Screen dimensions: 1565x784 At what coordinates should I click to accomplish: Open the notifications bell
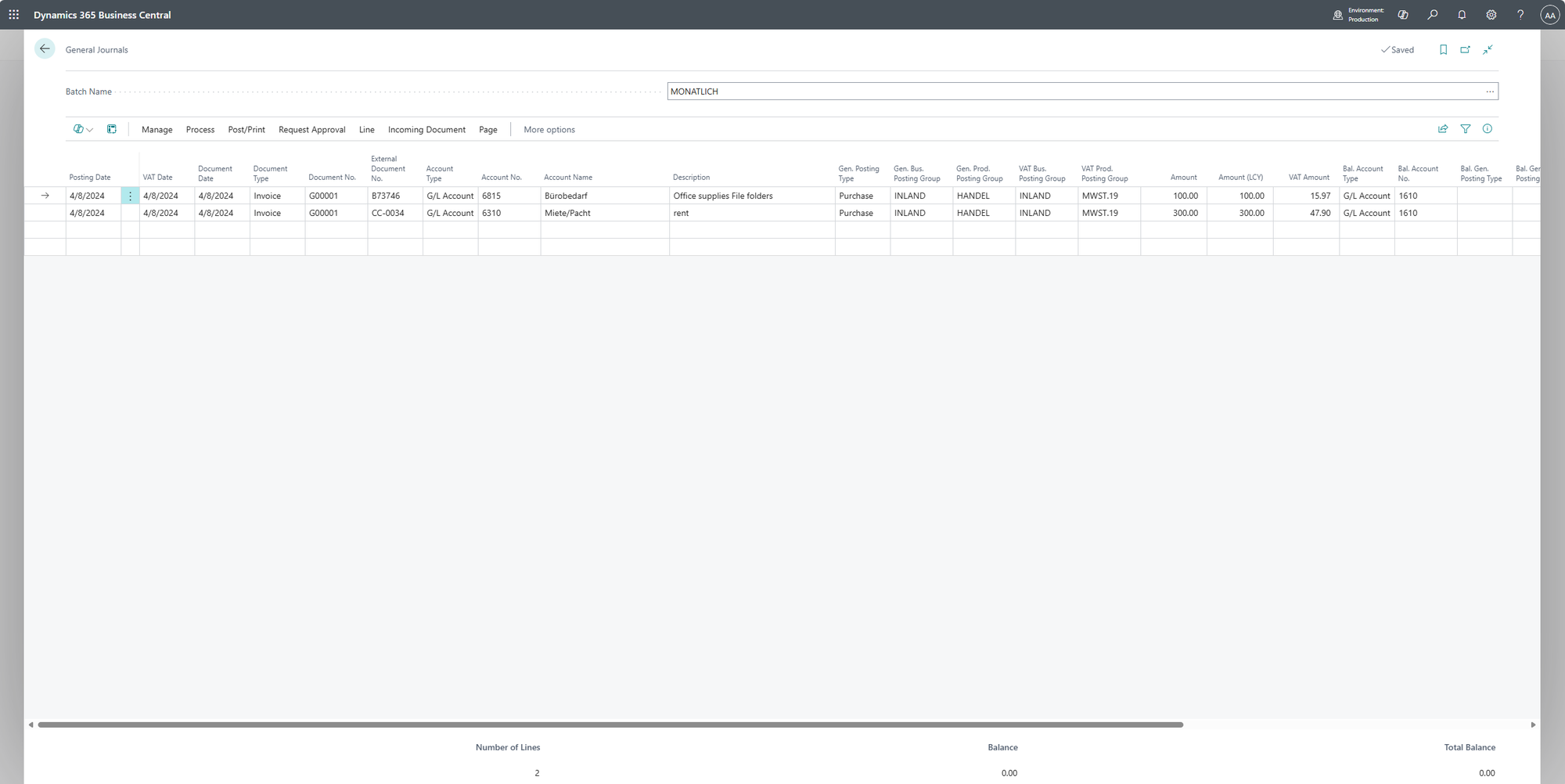(1462, 15)
